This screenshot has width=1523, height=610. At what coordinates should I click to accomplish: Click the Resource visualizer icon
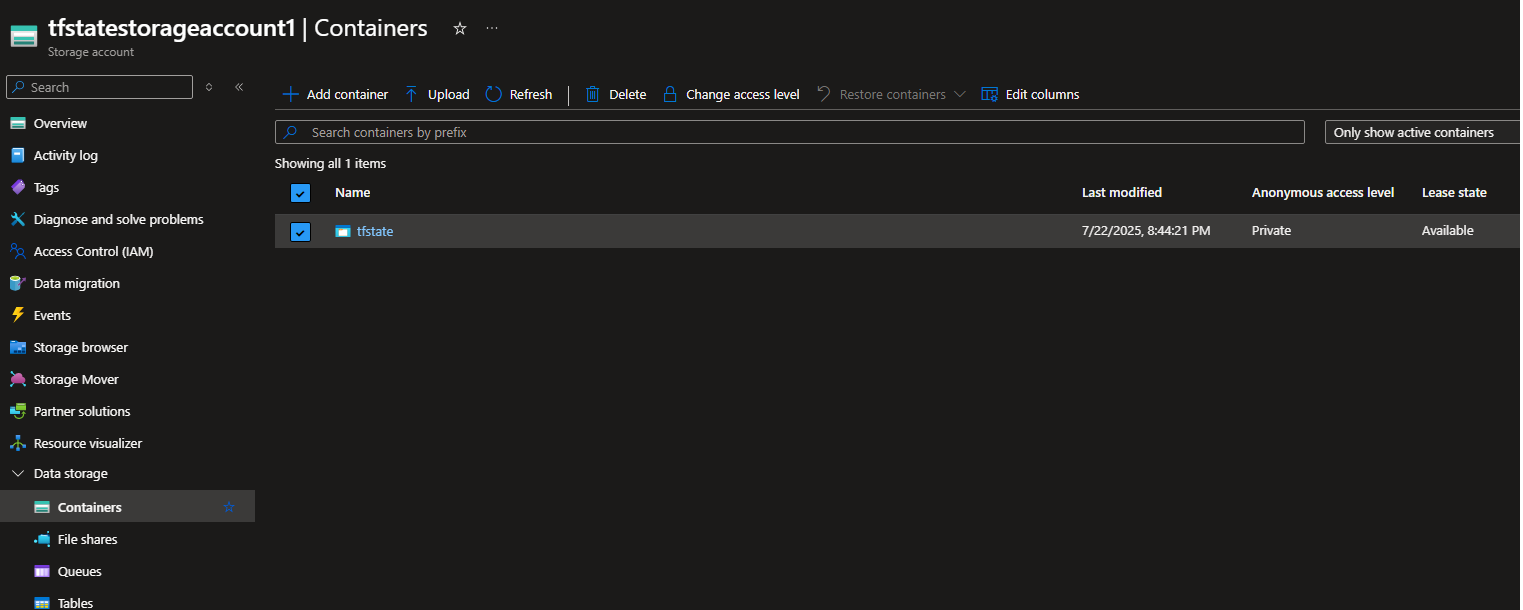(17, 444)
